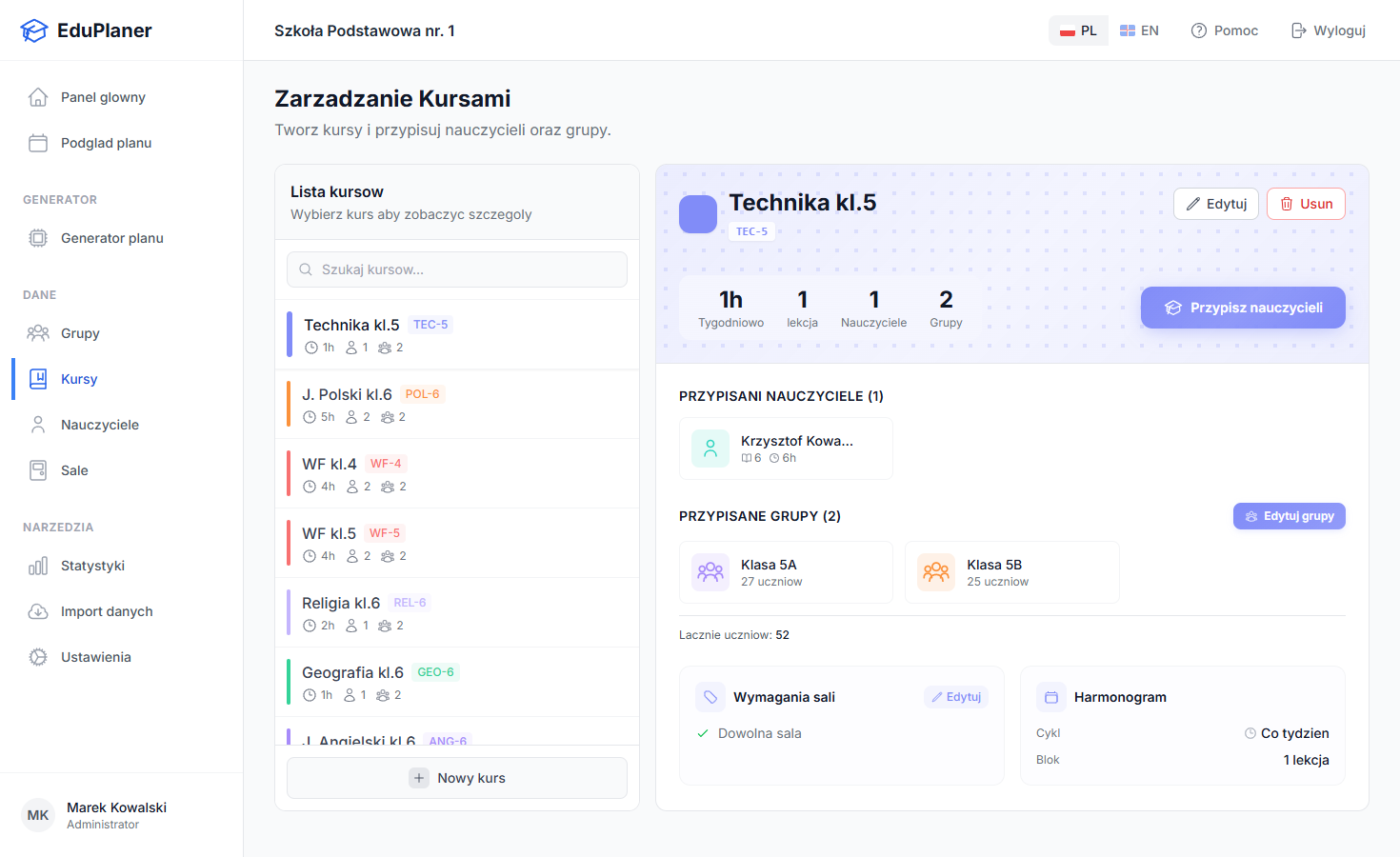Click the EduPlaner graduation cap logo
1400x857 pixels.
click(34, 30)
